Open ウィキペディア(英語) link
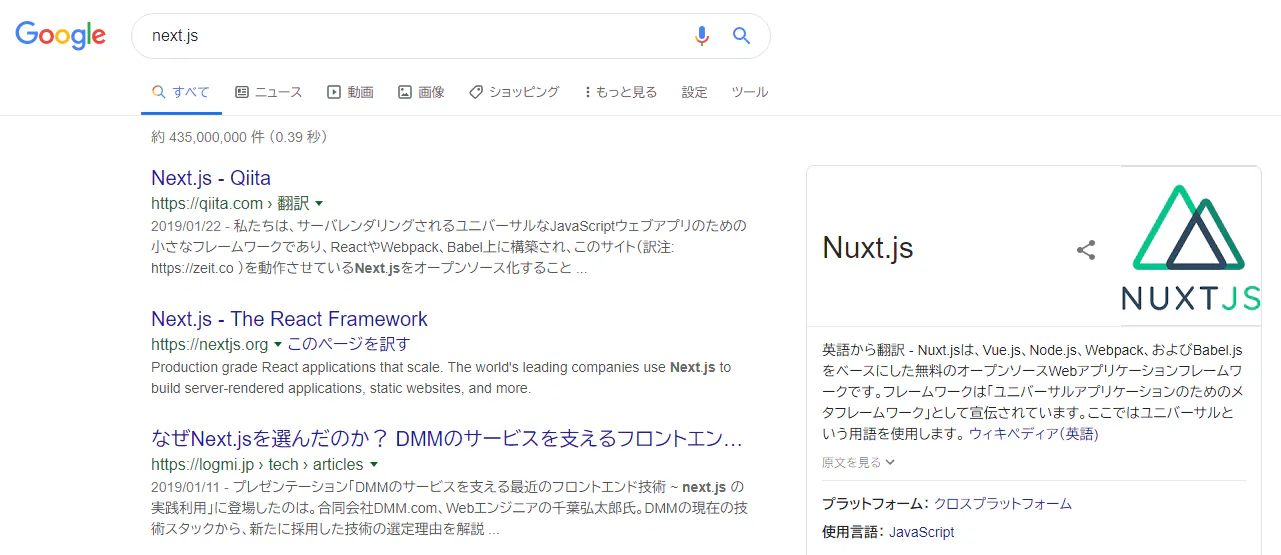Image resolution: width=1281 pixels, height=555 pixels. pyautogui.click(x=1033, y=434)
